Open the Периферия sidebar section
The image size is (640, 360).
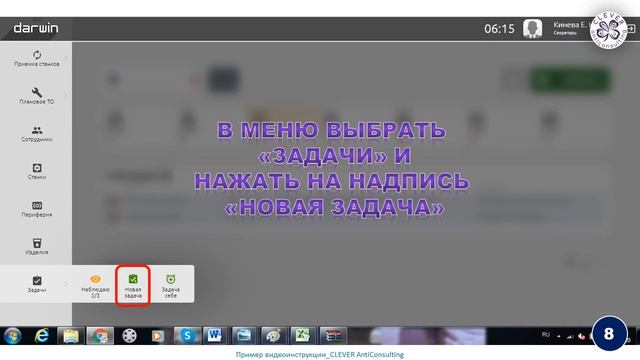[x=37, y=209]
